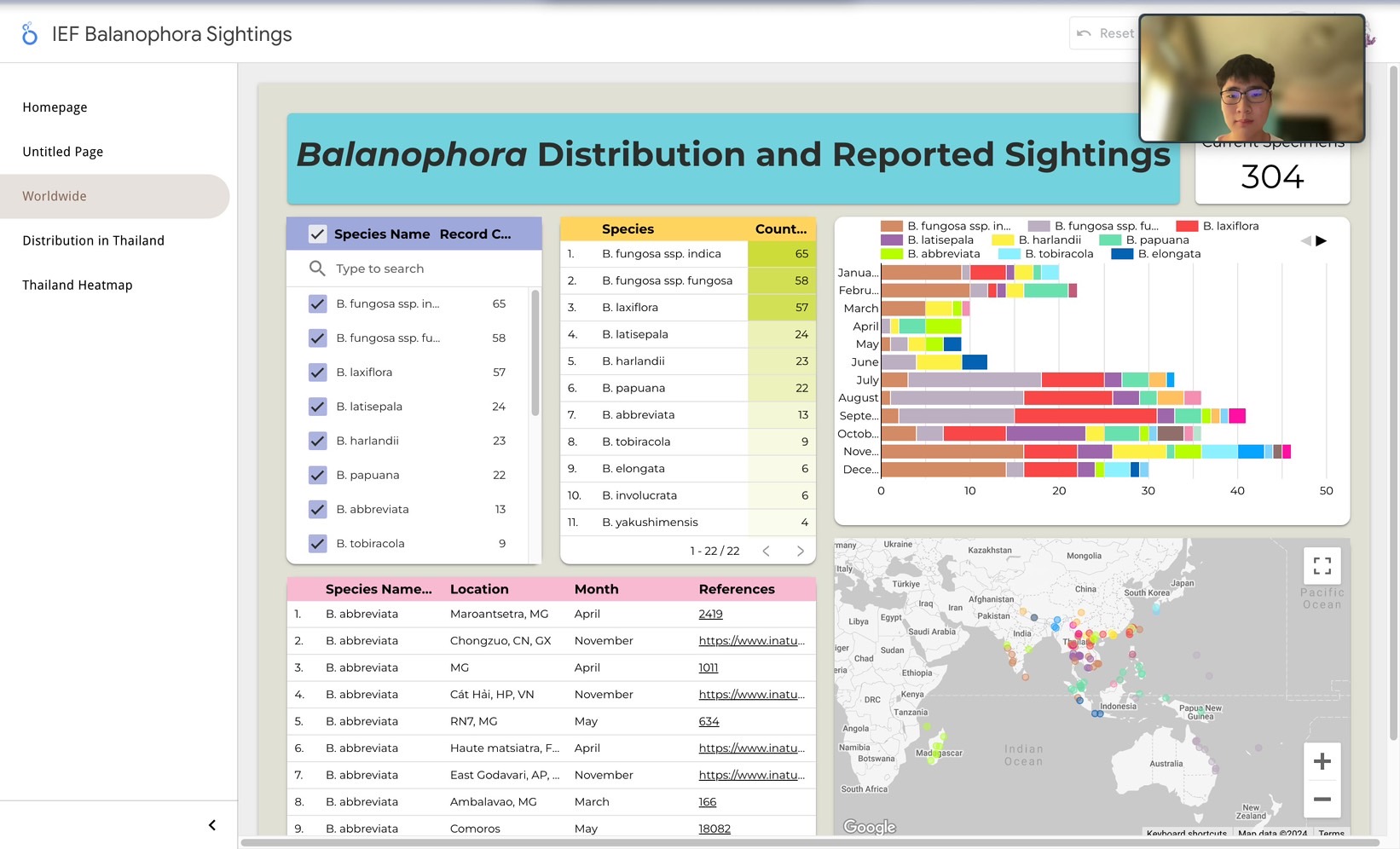Enter fullscreen on the map

tap(1322, 566)
